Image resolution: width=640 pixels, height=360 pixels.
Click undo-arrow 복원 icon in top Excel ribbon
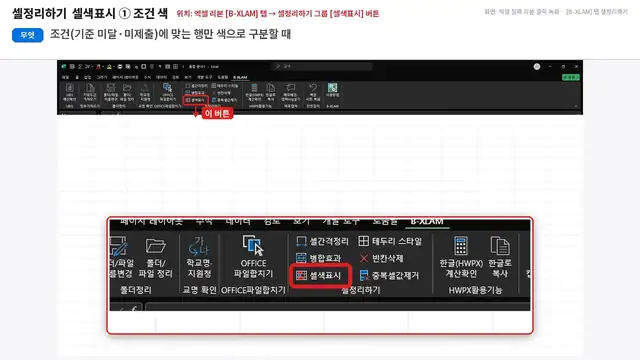point(313,88)
